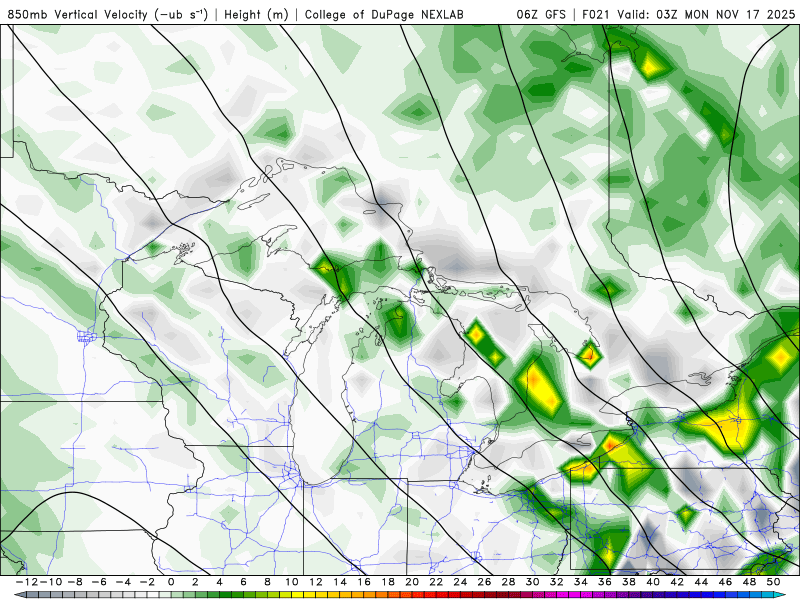This screenshot has height=600, width=800.
Task: Click the '-8' legend value
Action: (74, 582)
